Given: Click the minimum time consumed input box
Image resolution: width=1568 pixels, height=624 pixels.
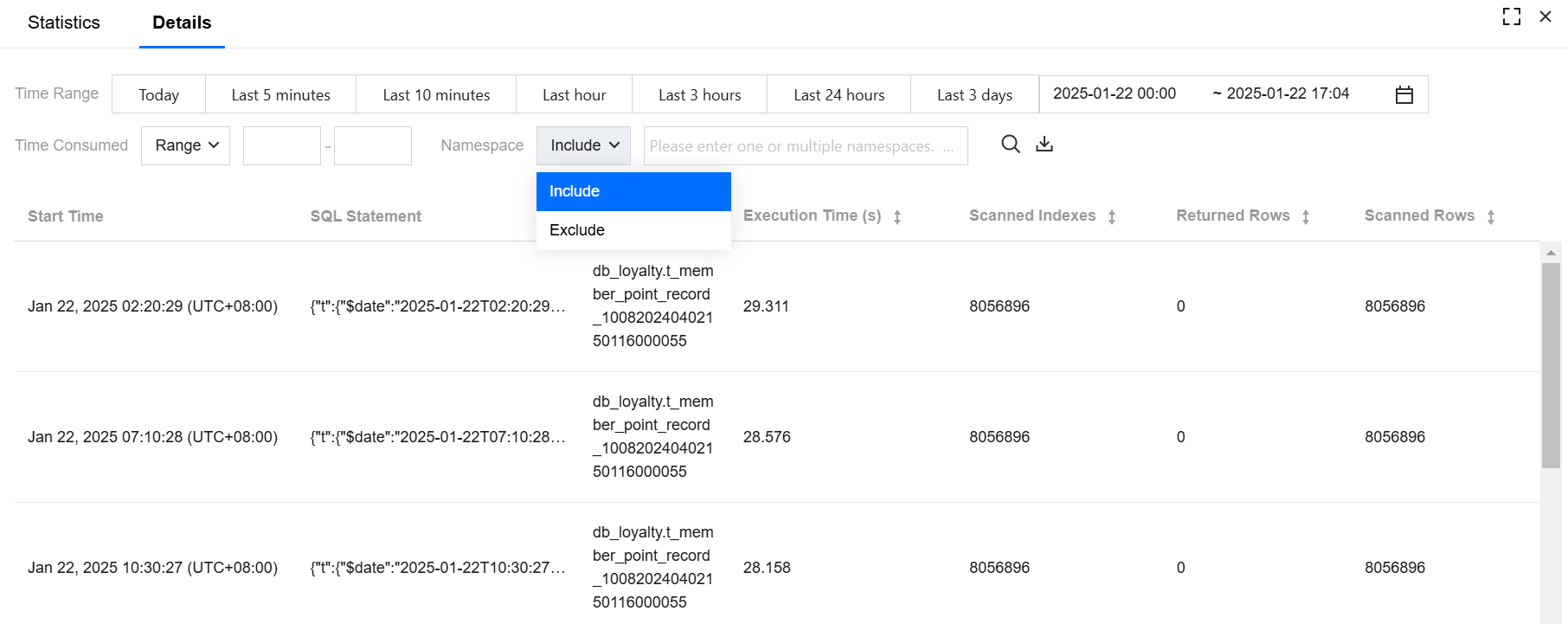Looking at the screenshot, I should tap(281, 146).
